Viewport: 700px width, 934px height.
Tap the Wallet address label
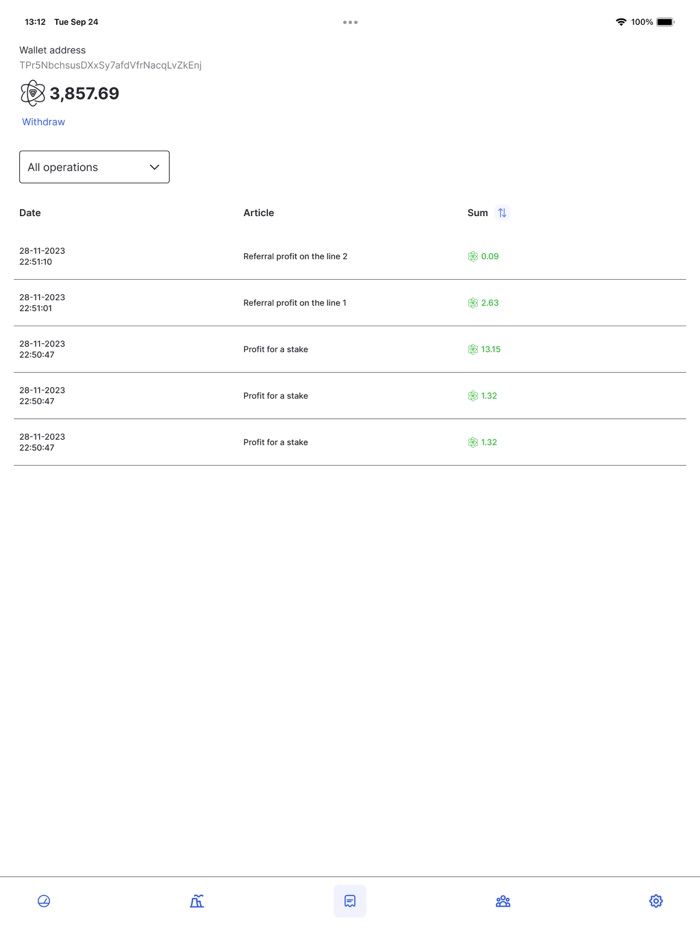click(52, 50)
